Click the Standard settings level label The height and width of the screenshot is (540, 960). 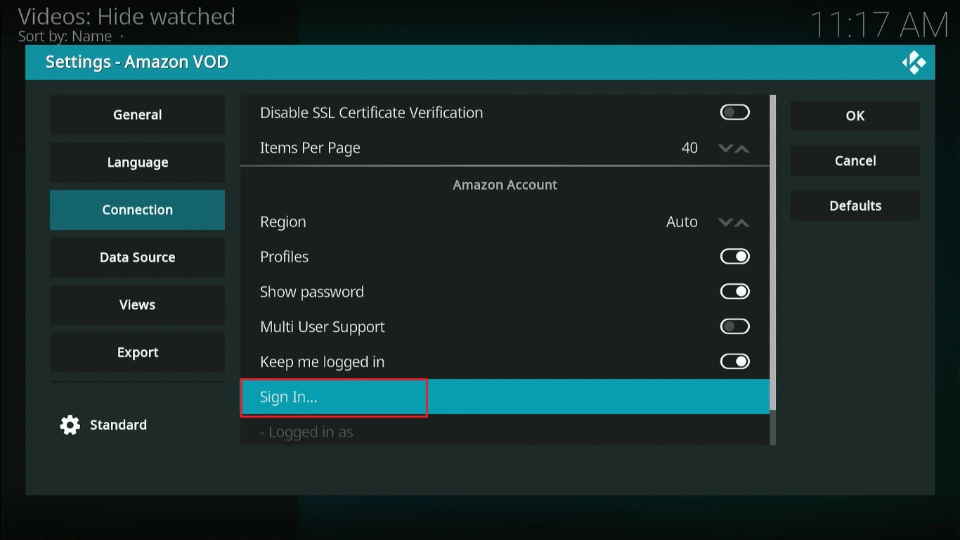coord(118,425)
